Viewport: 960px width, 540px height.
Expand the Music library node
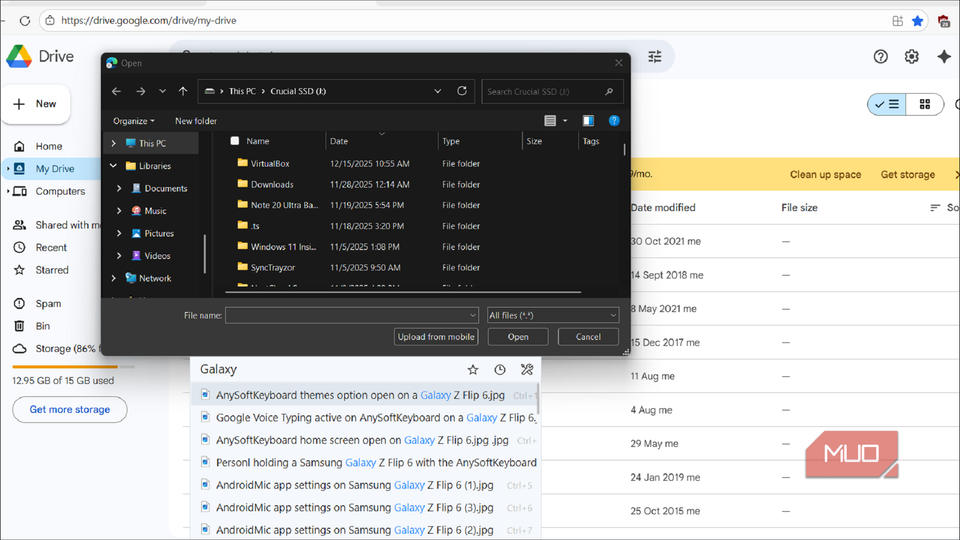tap(119, 211)
